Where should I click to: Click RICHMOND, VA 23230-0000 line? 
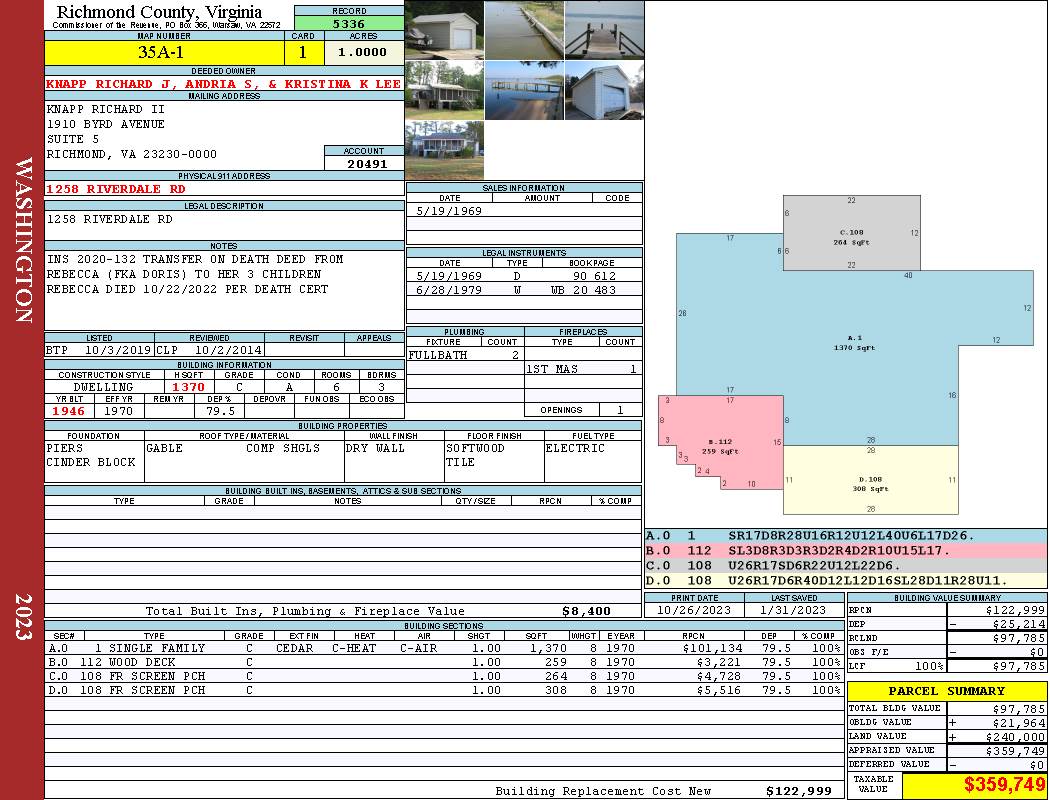pyautogui.click(x=131, y=154)
